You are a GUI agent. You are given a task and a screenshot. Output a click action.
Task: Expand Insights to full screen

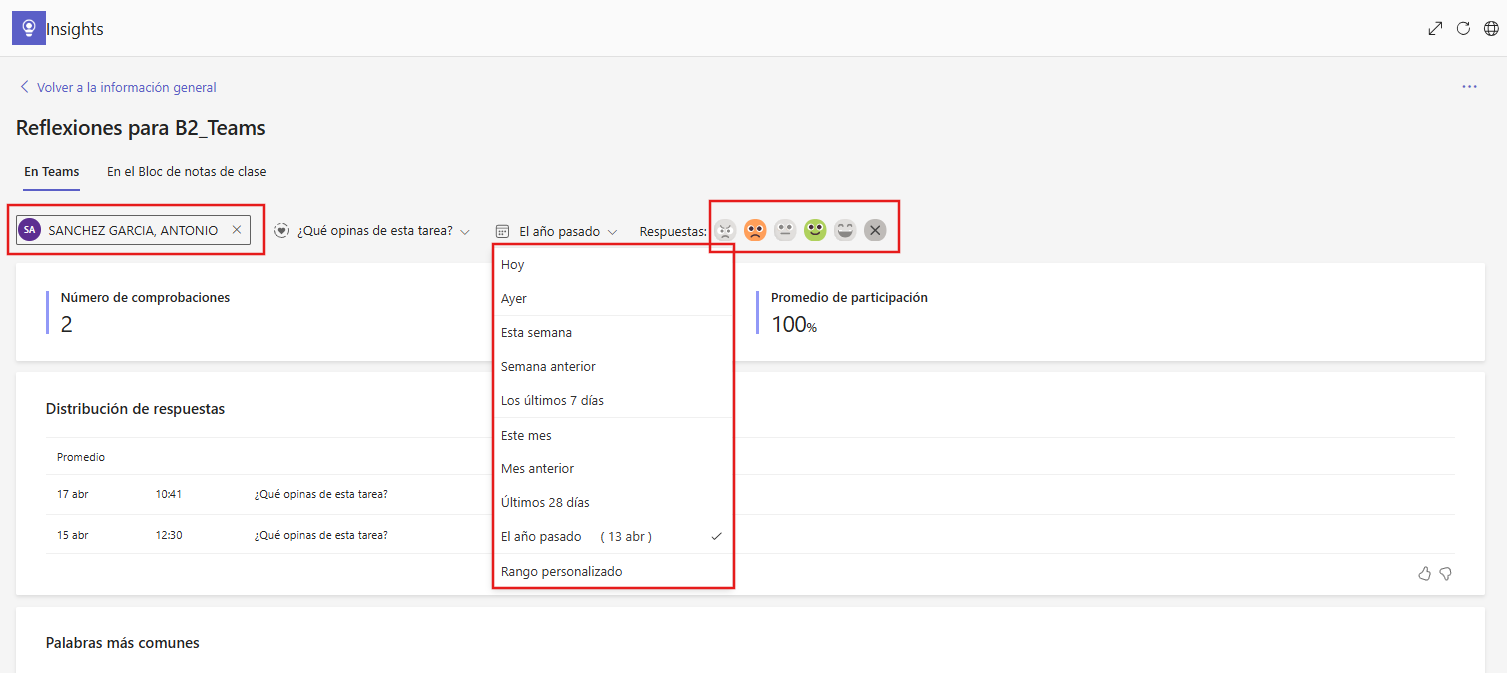click(1435, 29)
